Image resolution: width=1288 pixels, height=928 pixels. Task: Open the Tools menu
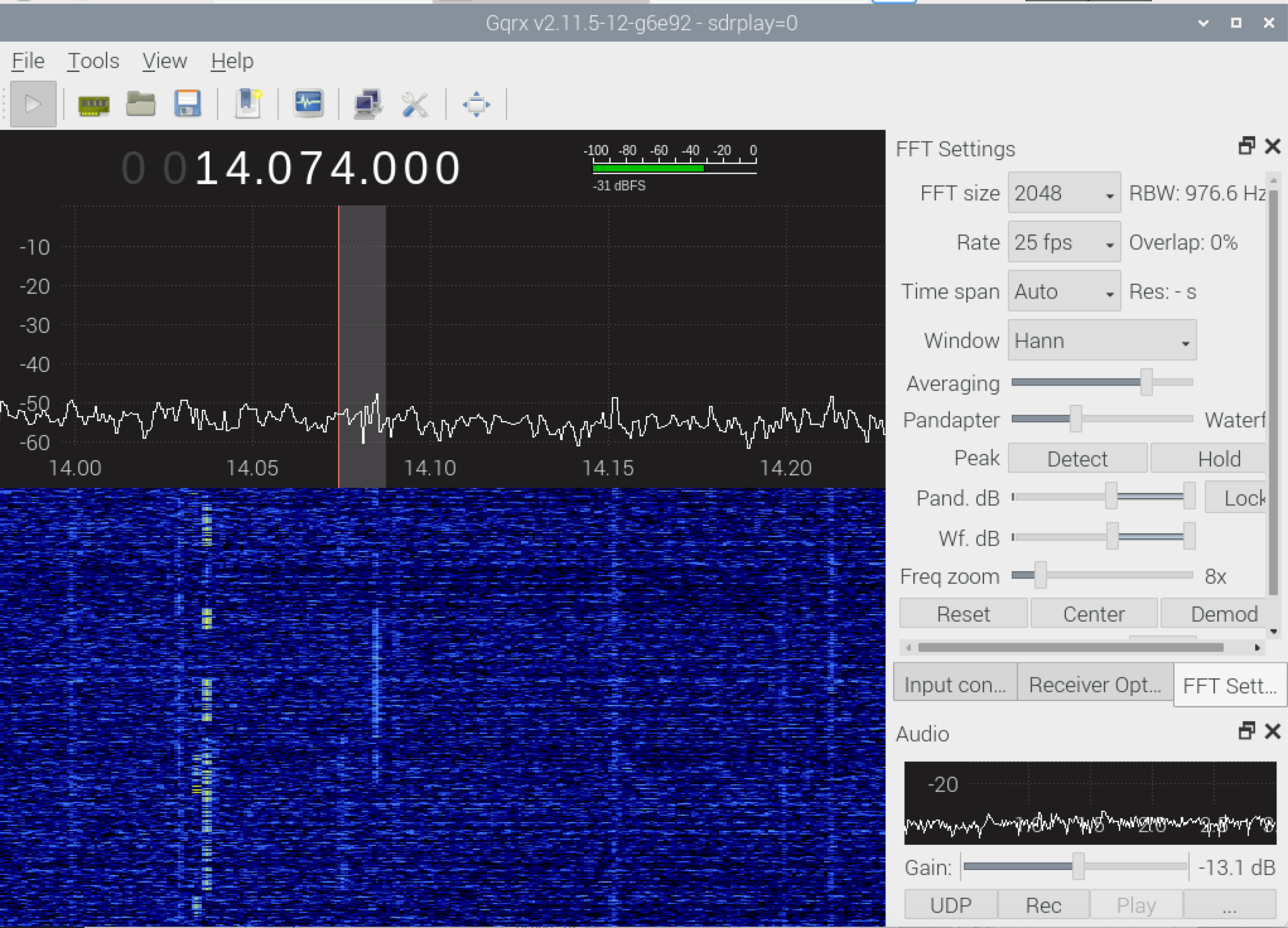click(x=93, y=61)
